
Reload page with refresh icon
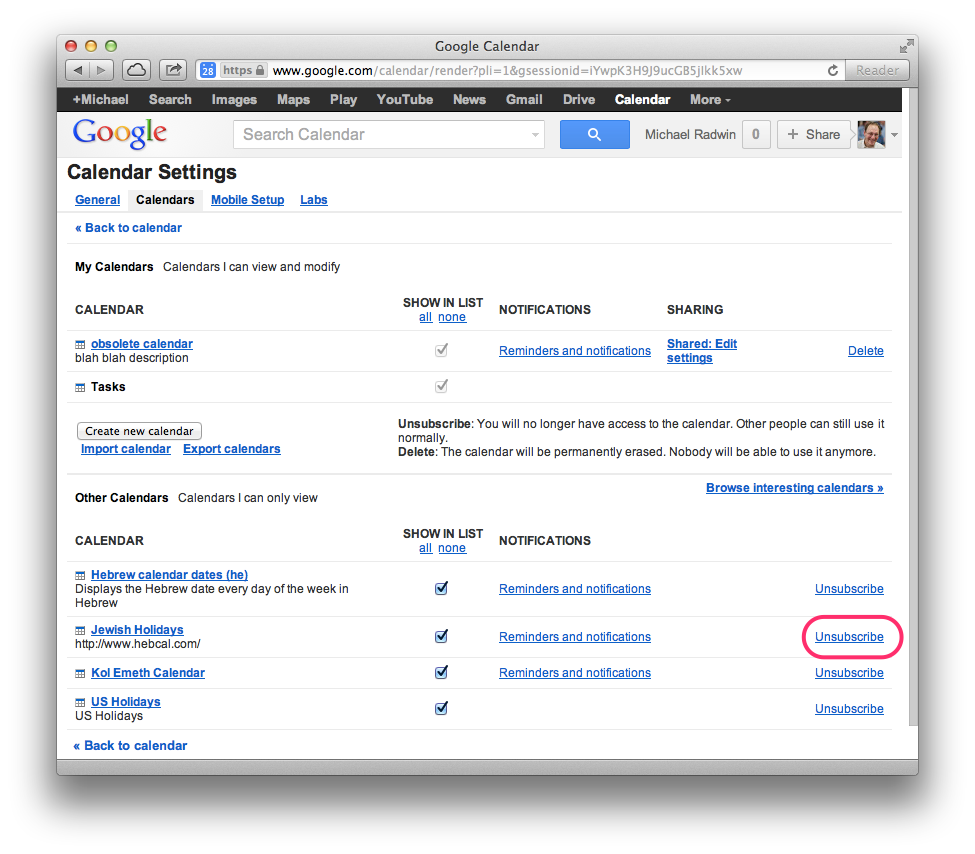(832, 70)
